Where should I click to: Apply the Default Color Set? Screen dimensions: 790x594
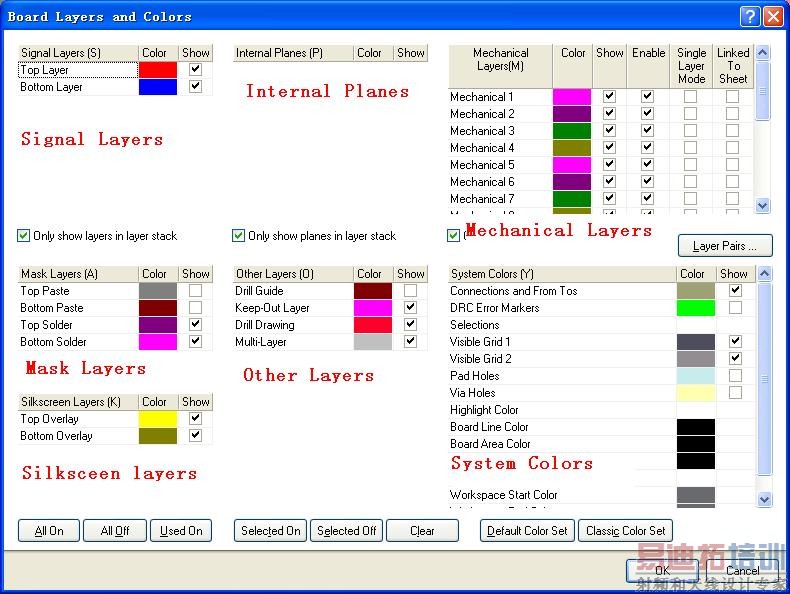[527, 531]
